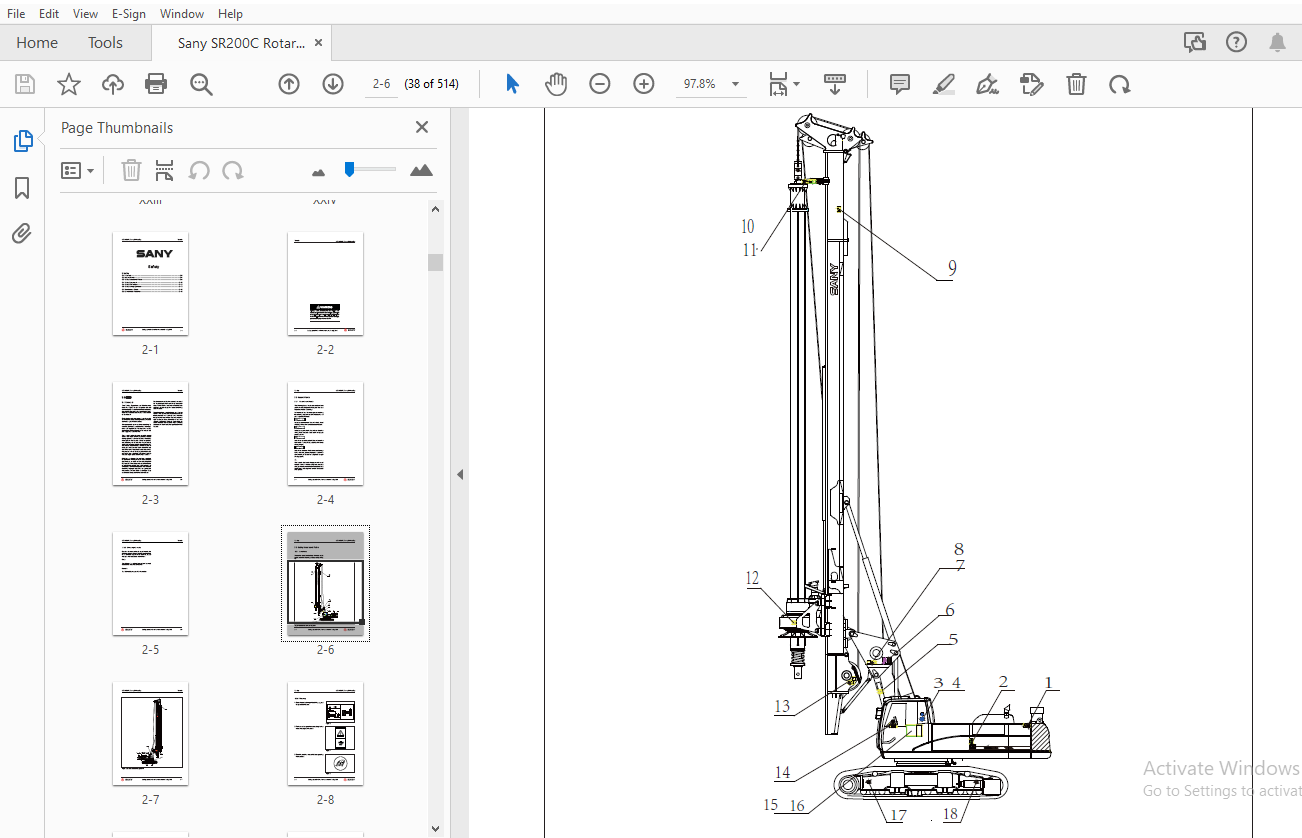Delete pages in thumbnails panel
This screenshot has width=1302, height=838.
131,170
